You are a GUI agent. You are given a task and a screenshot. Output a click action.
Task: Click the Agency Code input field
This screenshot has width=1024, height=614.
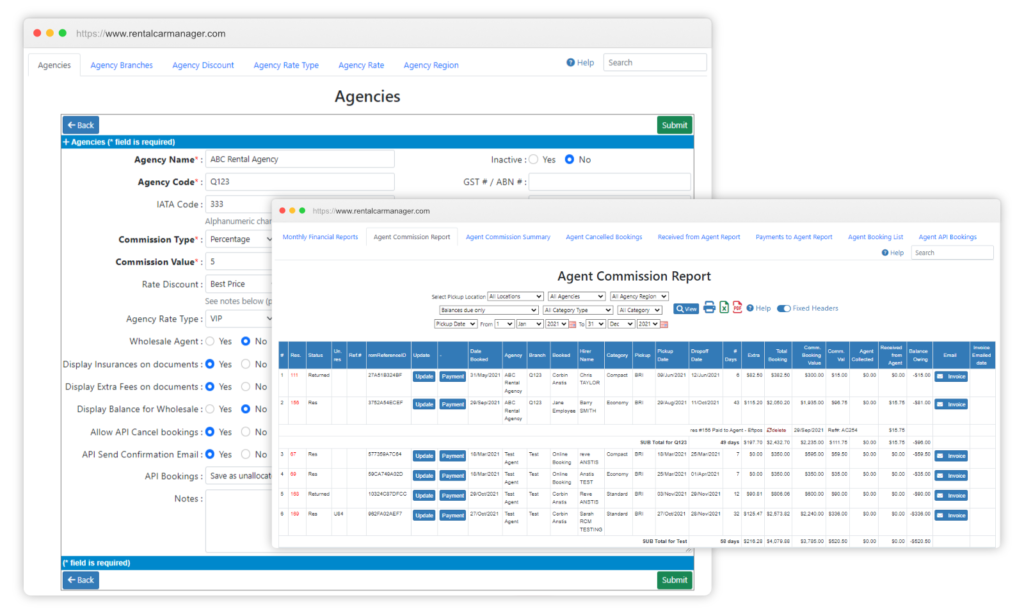click(300, 182)
